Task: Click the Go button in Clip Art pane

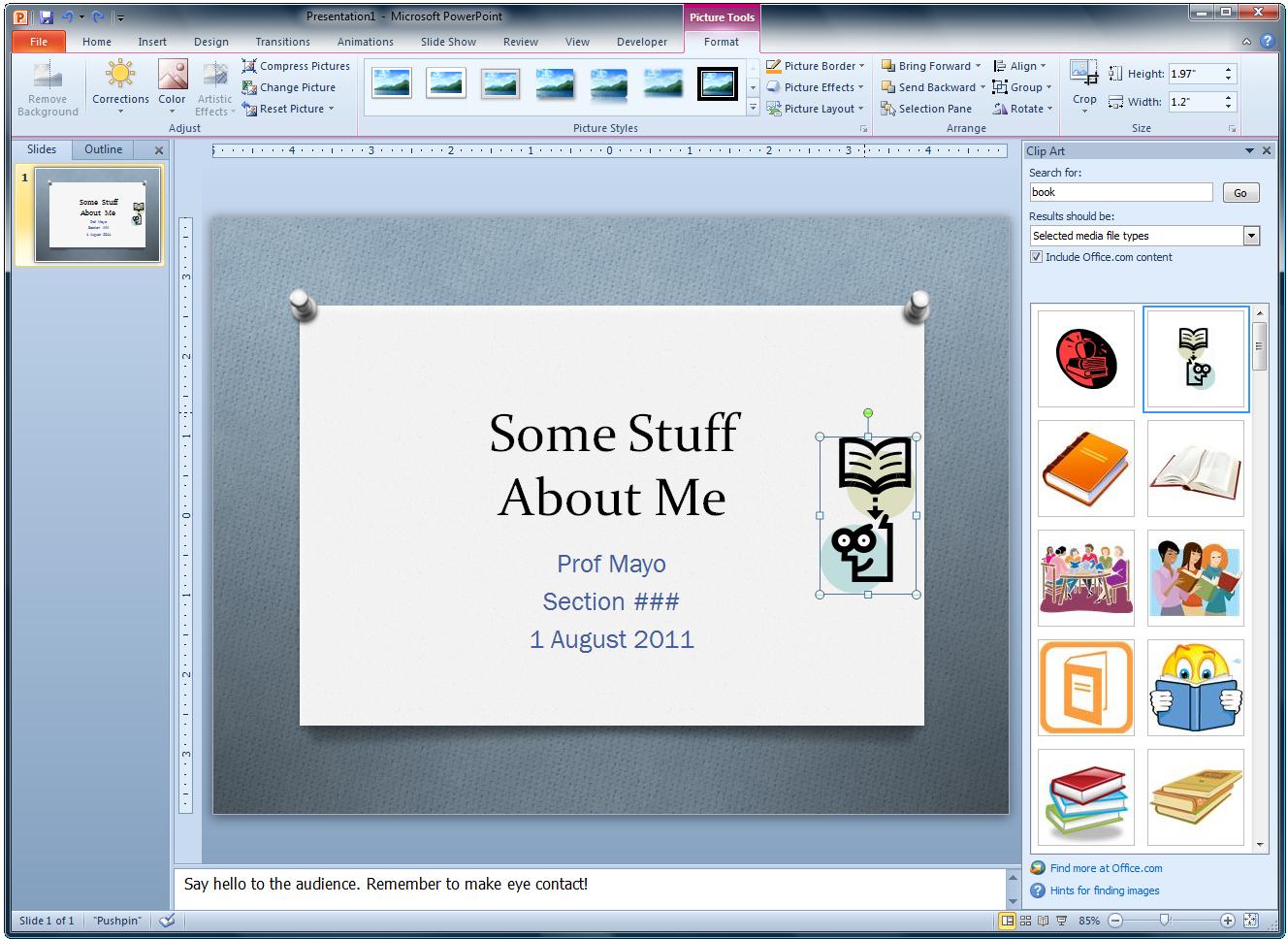Action: click(1240, 191)
